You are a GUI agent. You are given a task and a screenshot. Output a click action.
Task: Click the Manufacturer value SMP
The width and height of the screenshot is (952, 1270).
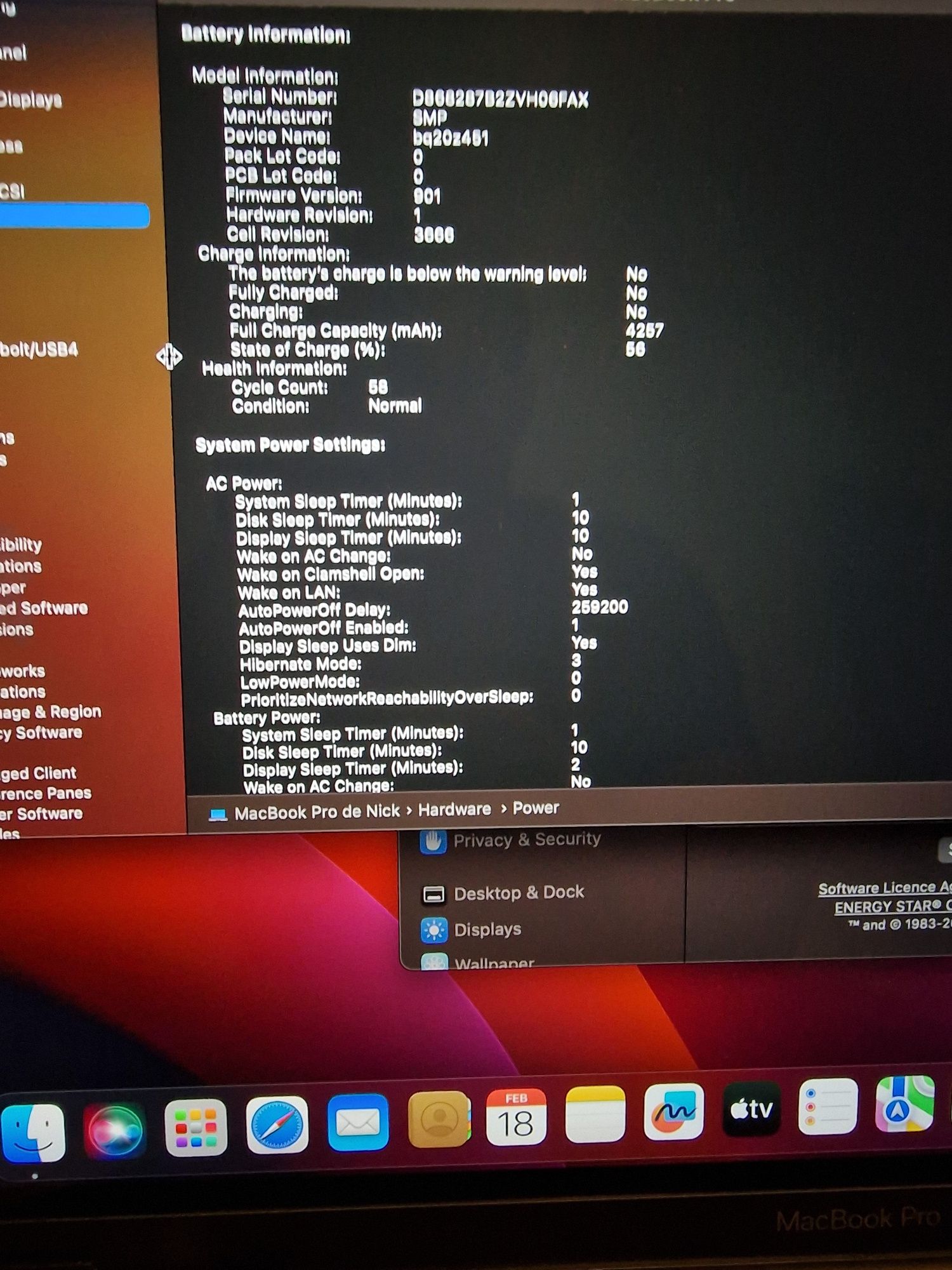click(x=430, y=117)
